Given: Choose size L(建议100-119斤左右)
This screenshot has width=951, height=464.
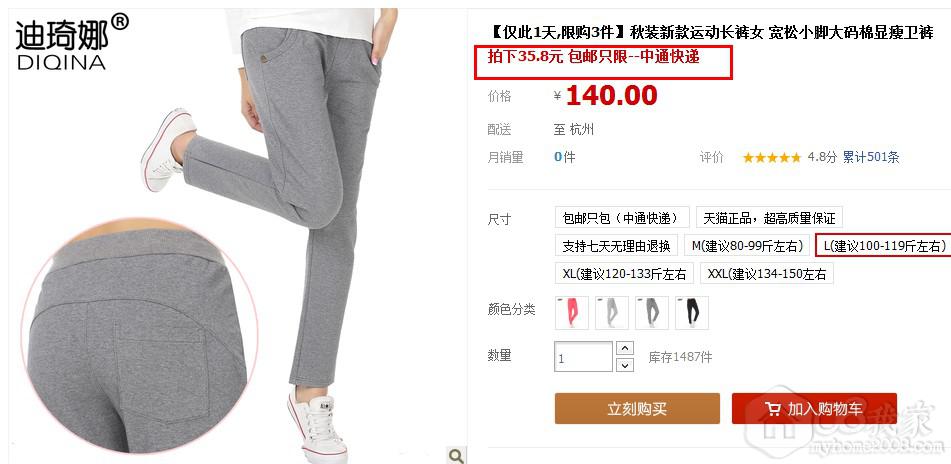Looking at the screenshot, I should (x=884, y=246).
